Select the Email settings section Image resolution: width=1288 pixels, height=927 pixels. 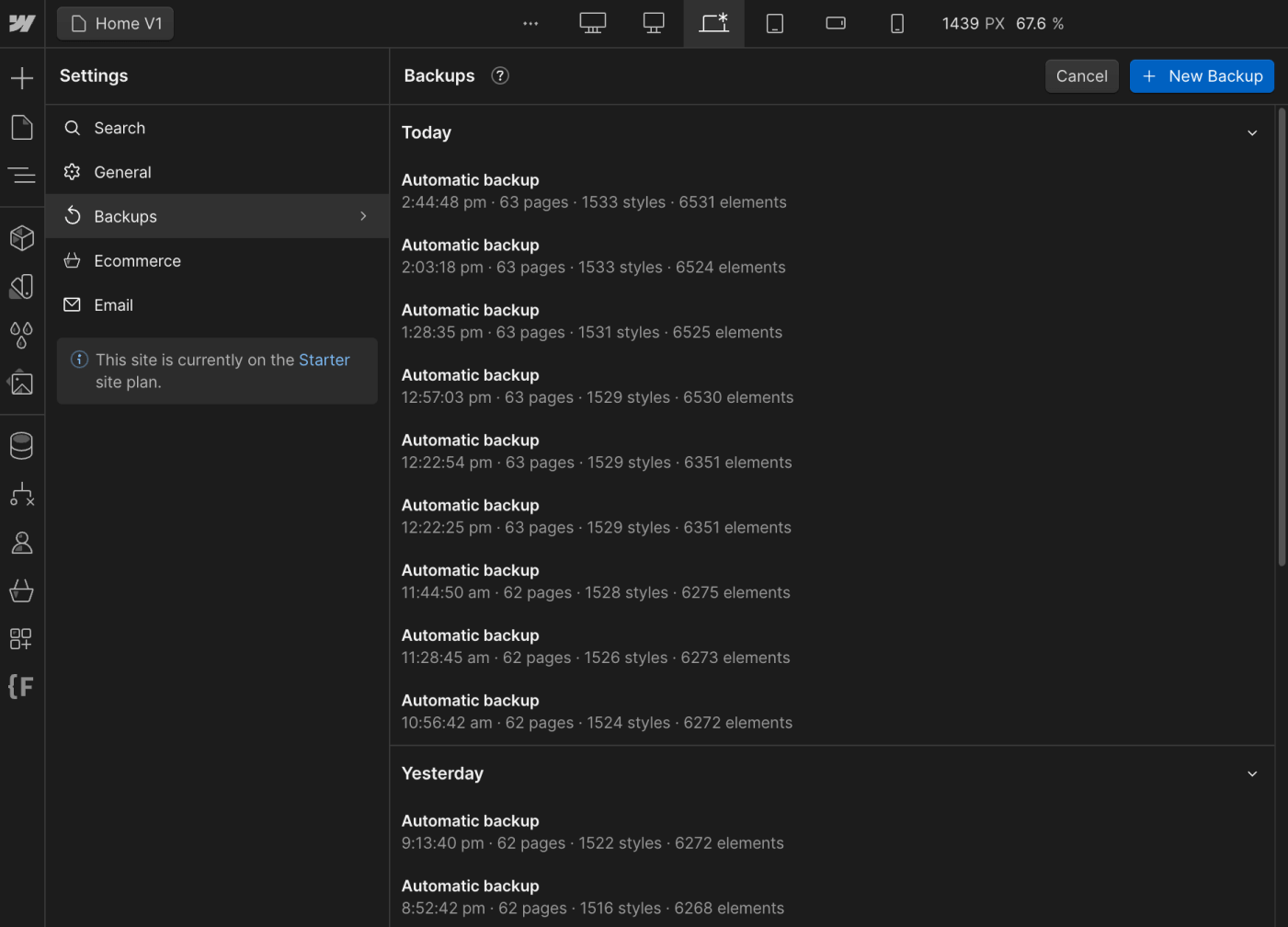tap(113, 304)
